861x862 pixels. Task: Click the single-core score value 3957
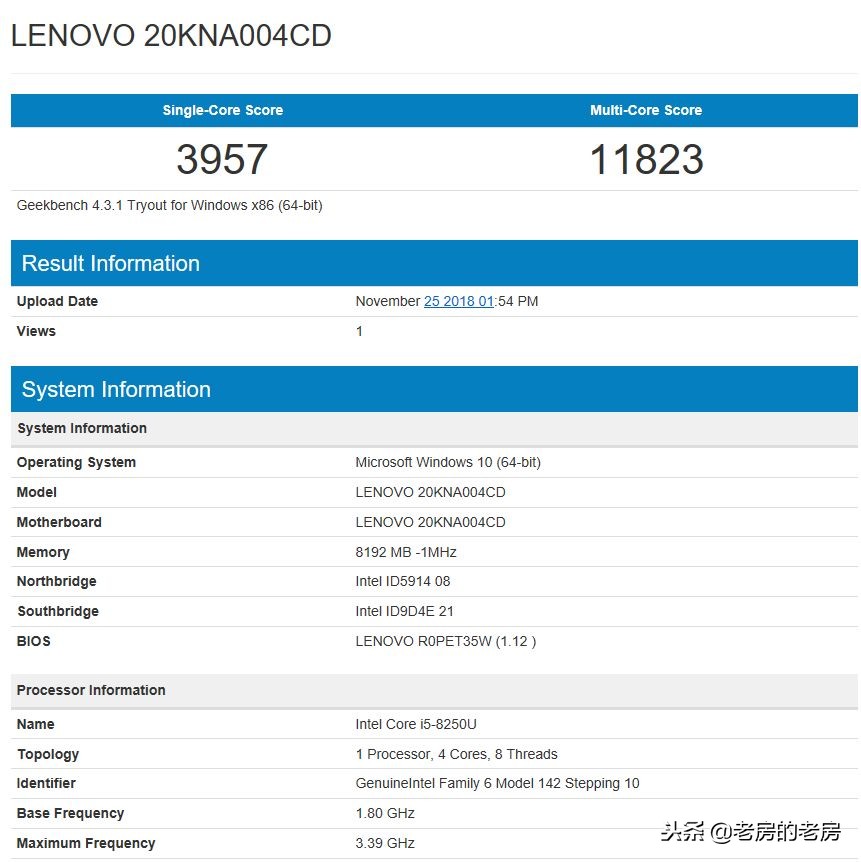coord(222,158)
